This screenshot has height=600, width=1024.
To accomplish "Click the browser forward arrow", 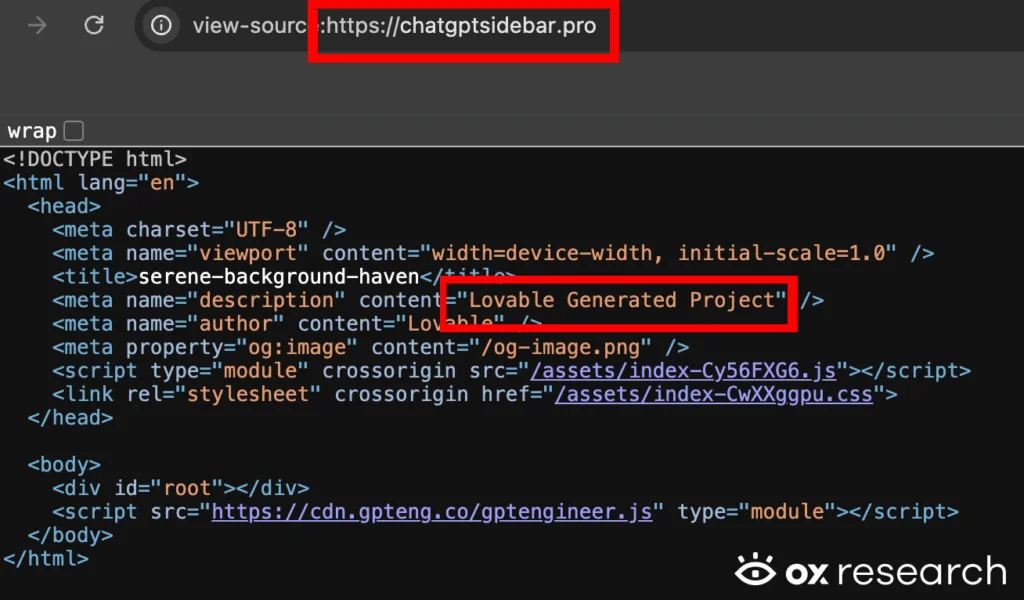I will [x=37, y=25].
